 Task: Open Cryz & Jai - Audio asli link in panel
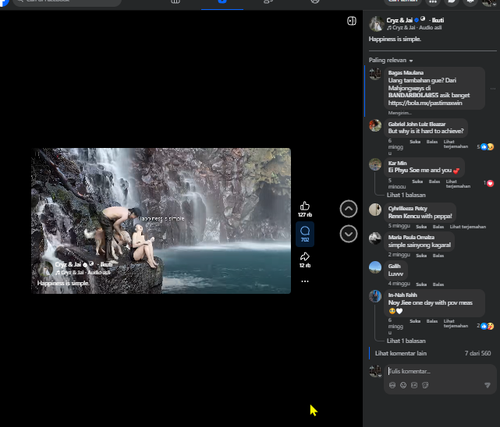pos(414,28)
